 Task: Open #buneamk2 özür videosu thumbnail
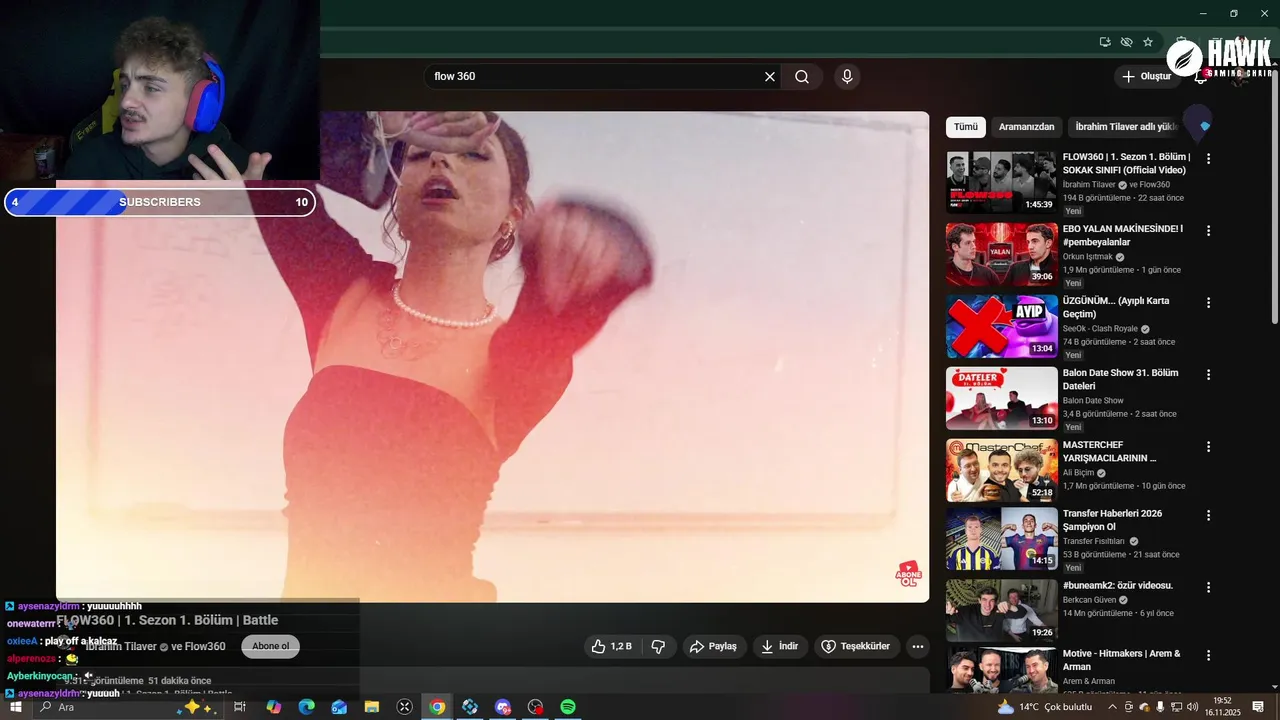(x=1001, y=610)
